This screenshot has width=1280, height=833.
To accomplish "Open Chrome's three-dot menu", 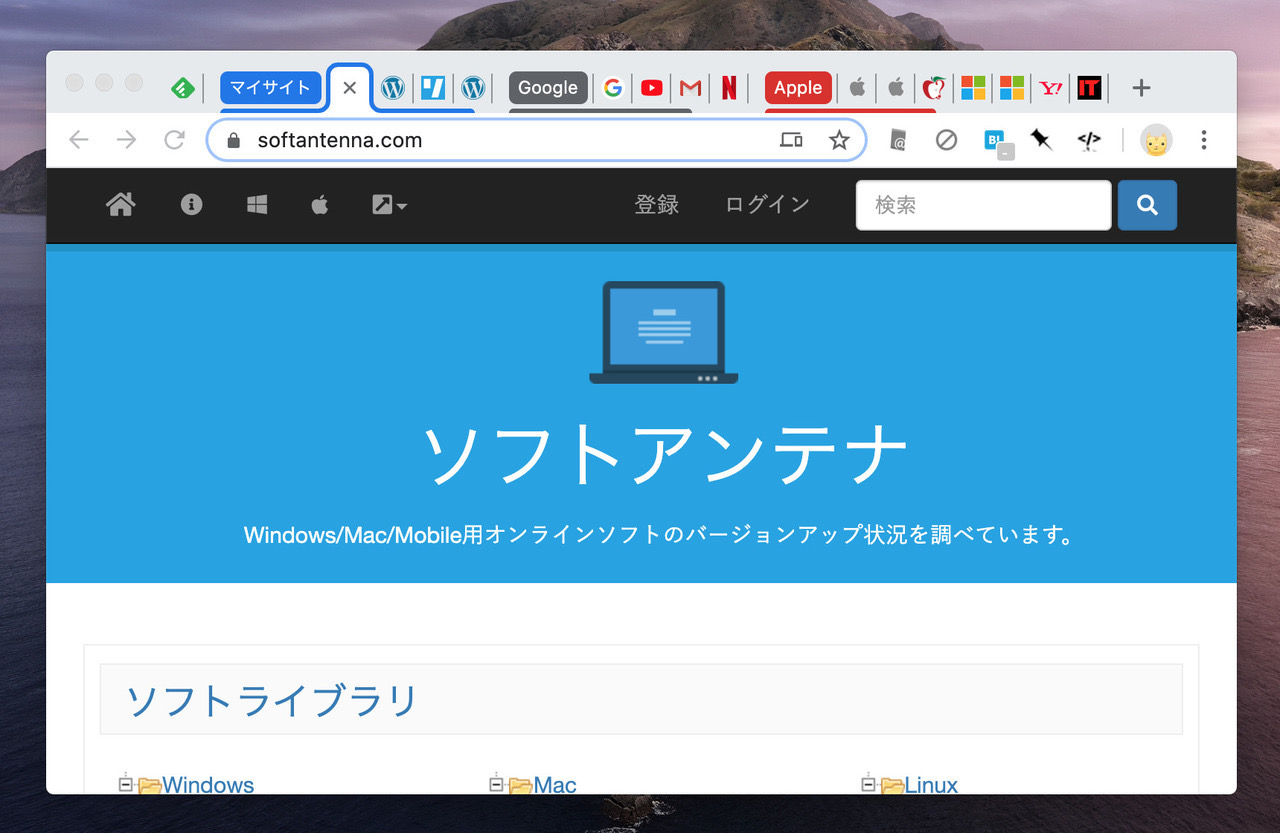I will tap(1204, 140).
